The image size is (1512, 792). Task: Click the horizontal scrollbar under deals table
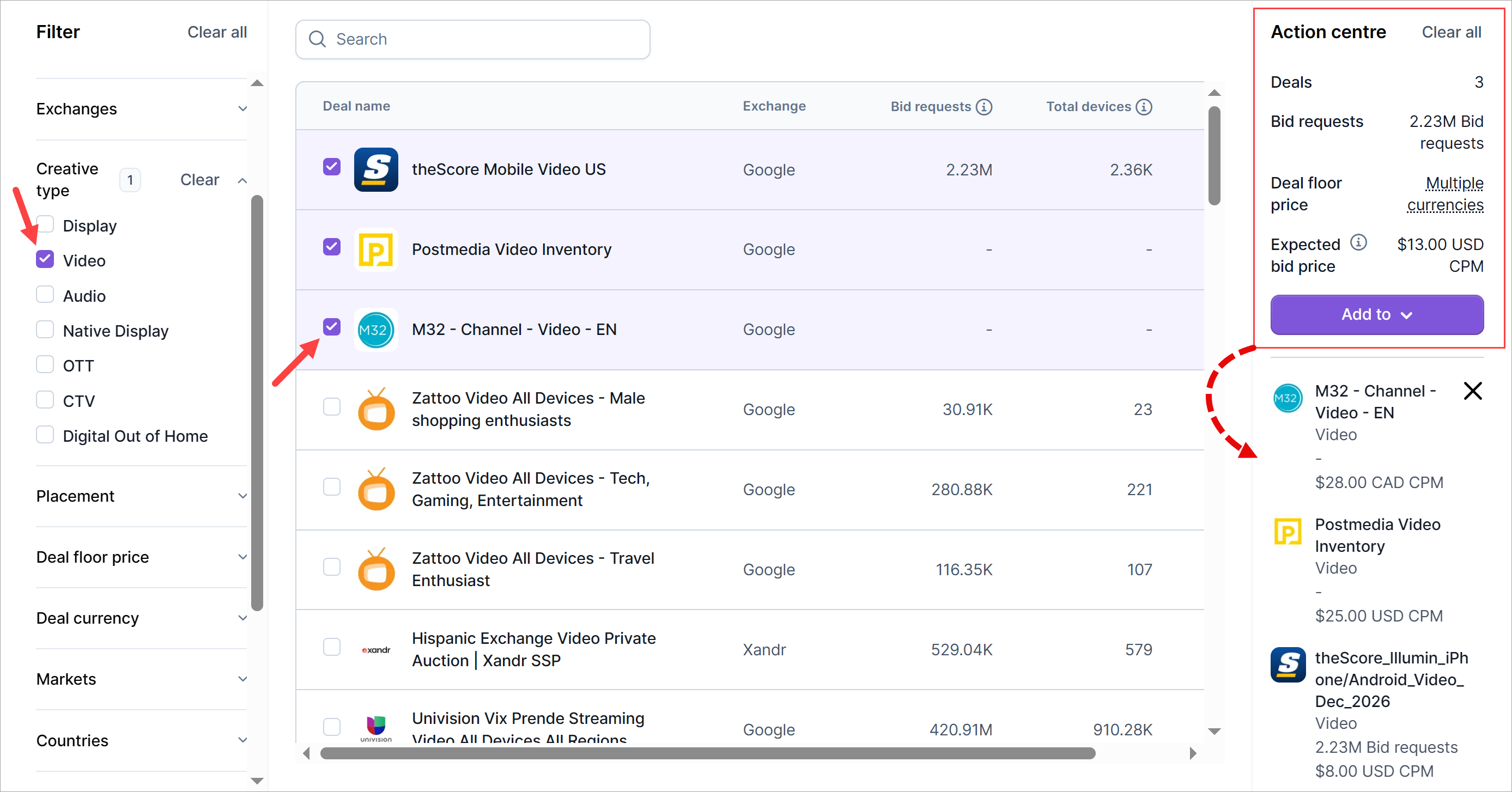[707, 753]
